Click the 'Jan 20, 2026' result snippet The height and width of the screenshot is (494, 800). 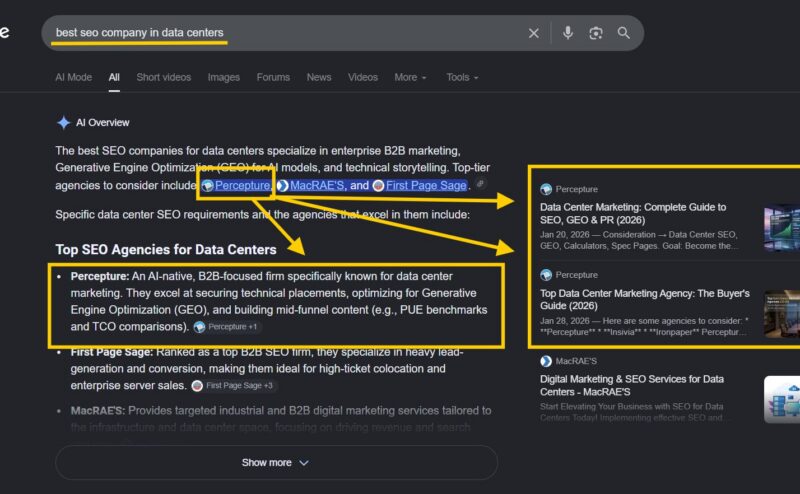click(x=639, y=240)
